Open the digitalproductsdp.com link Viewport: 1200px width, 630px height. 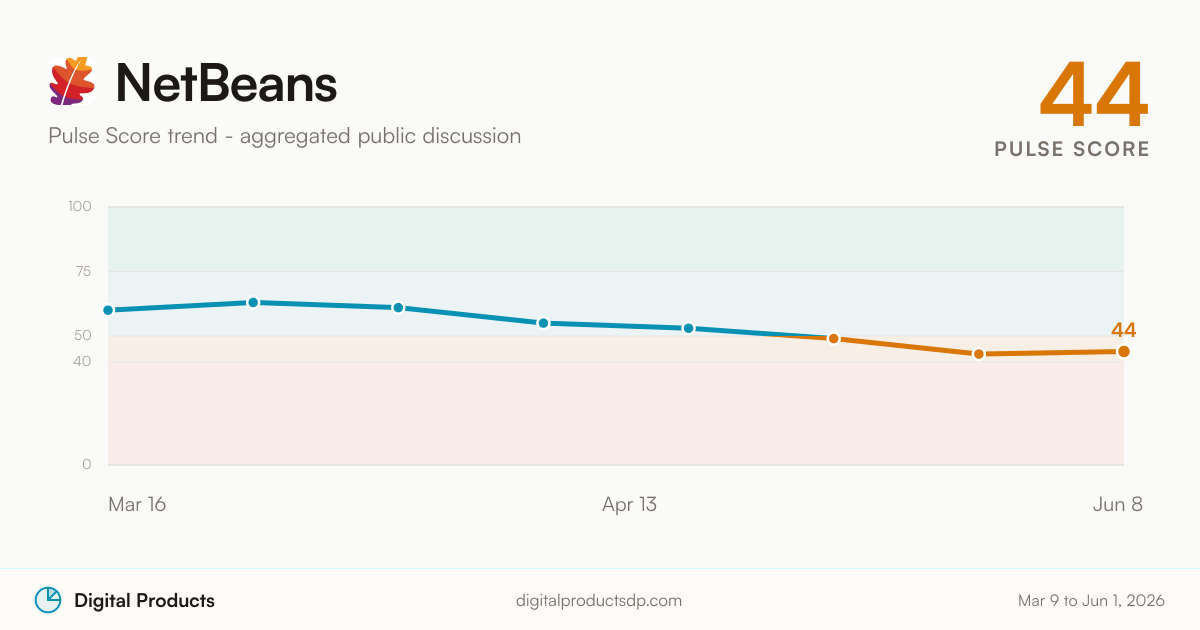click(x=599, y=601)
